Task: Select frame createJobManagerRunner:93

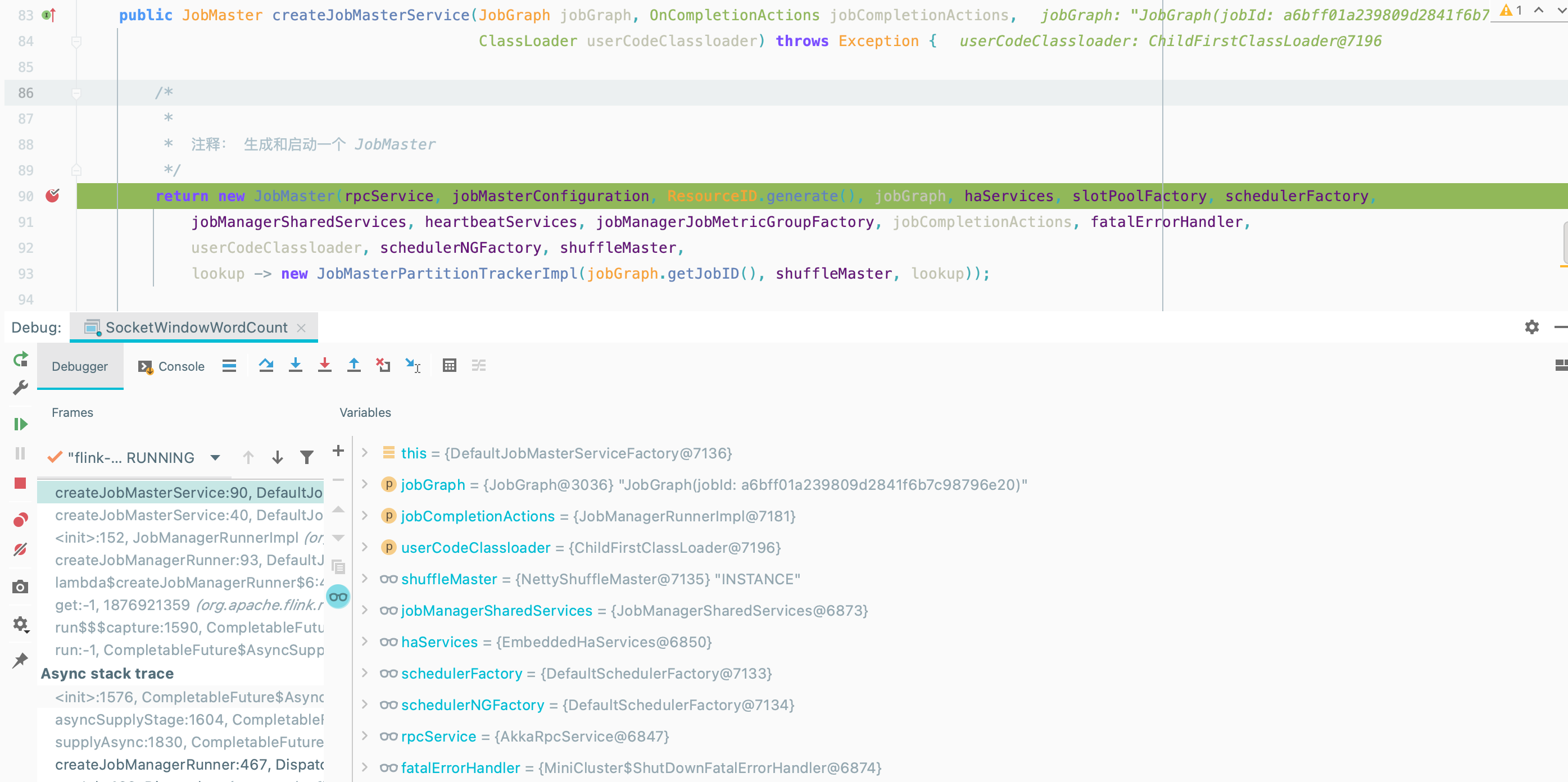Action: [x=180, y=560]
